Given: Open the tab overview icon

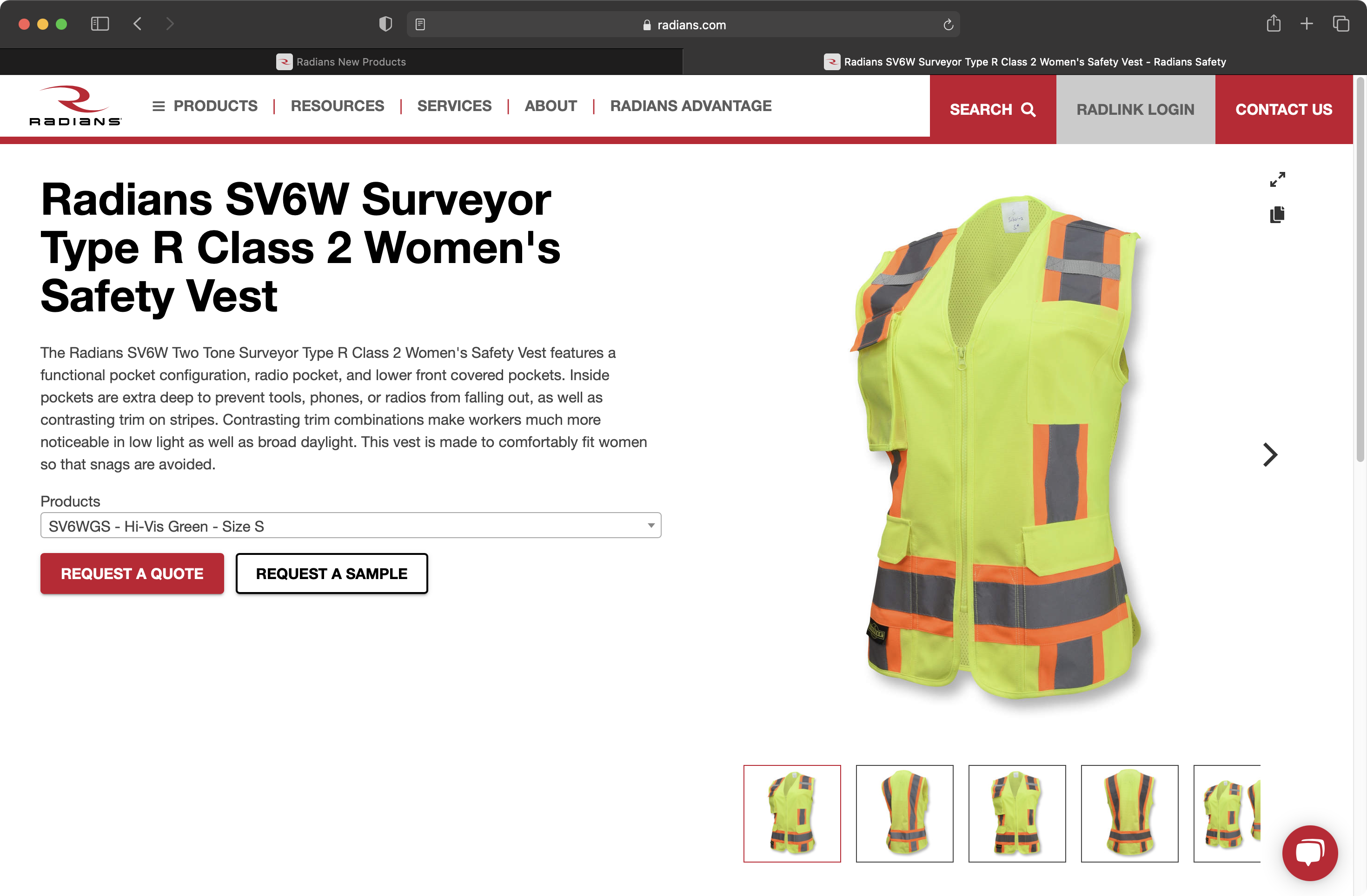Looking at the screenshot, I should [x=1340, y=24].
